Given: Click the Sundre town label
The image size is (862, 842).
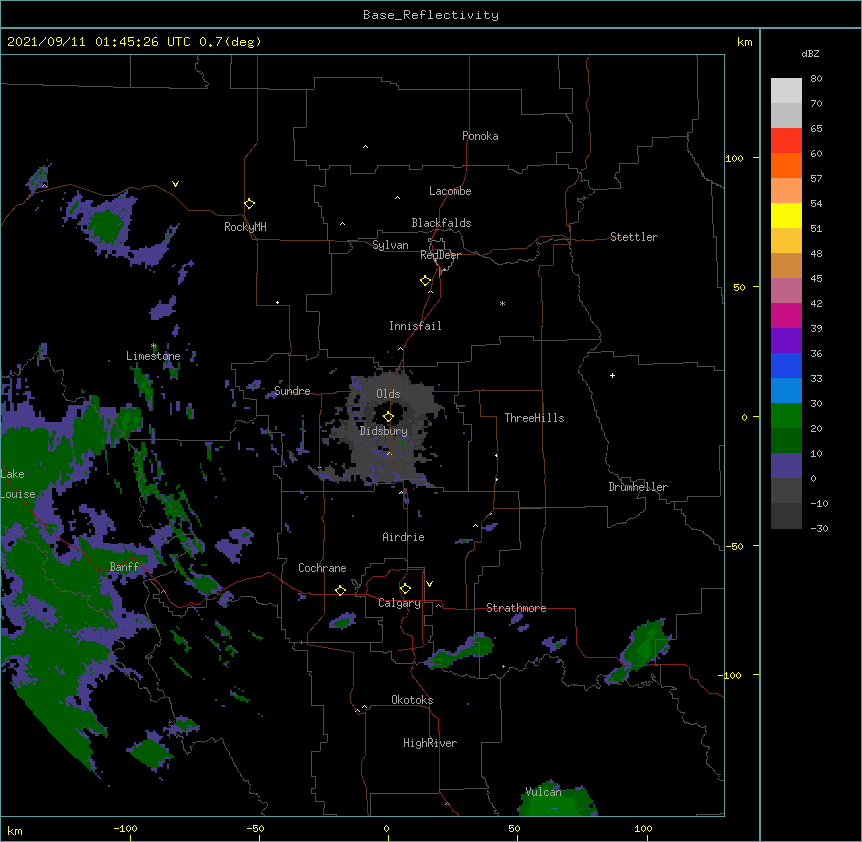Looking at the screenshot, I should (292, 391).
